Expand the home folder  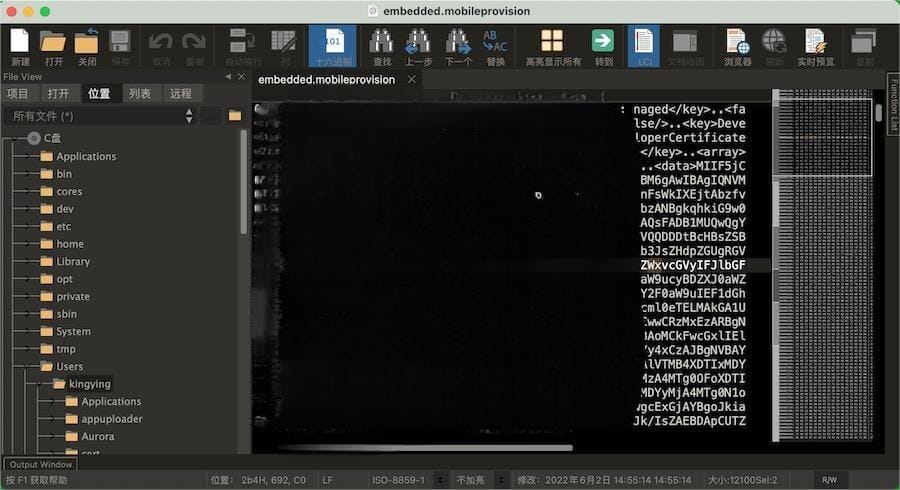(25, 244)
